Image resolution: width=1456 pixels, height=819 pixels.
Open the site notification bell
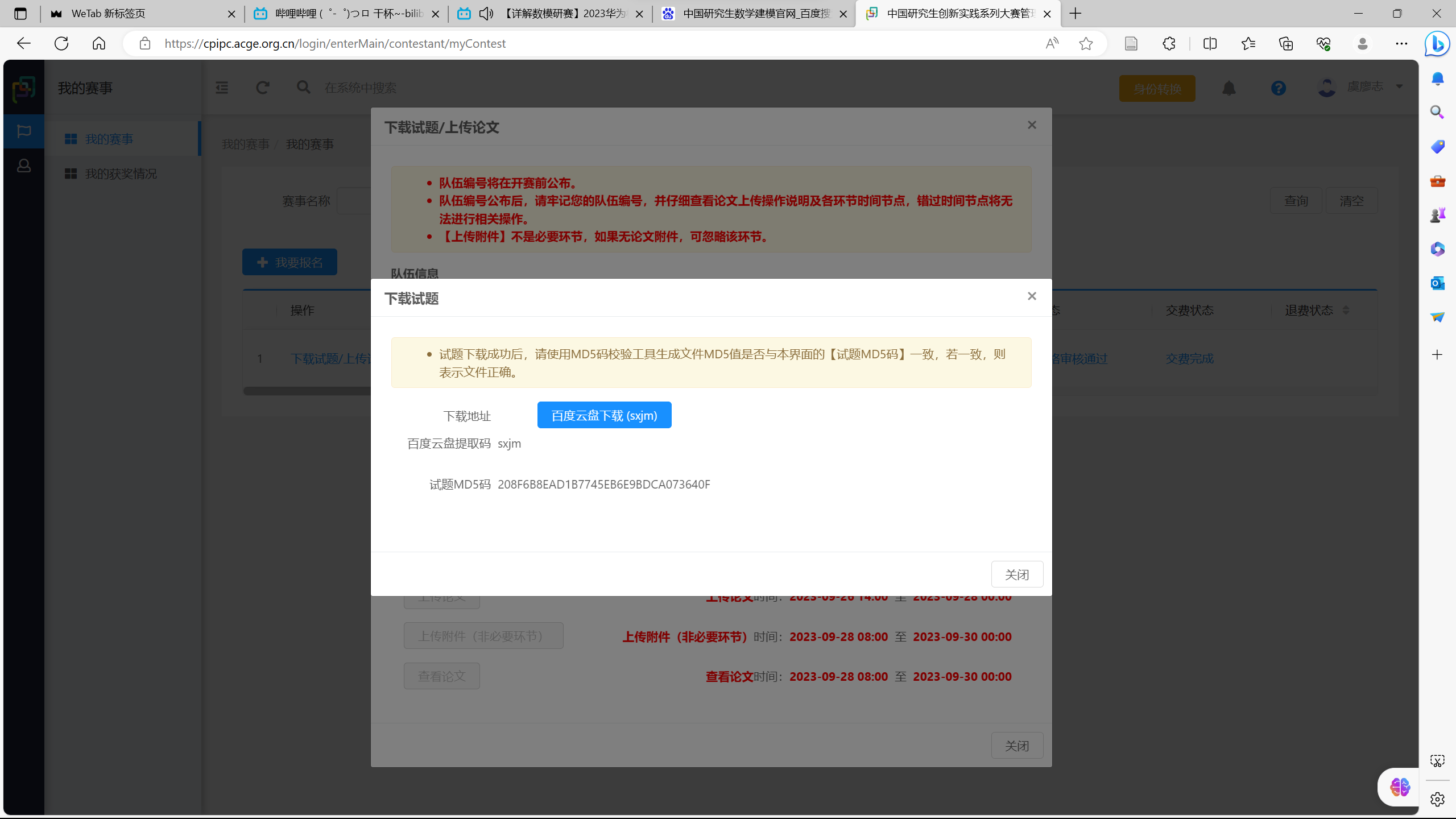tap(1229, 88)
